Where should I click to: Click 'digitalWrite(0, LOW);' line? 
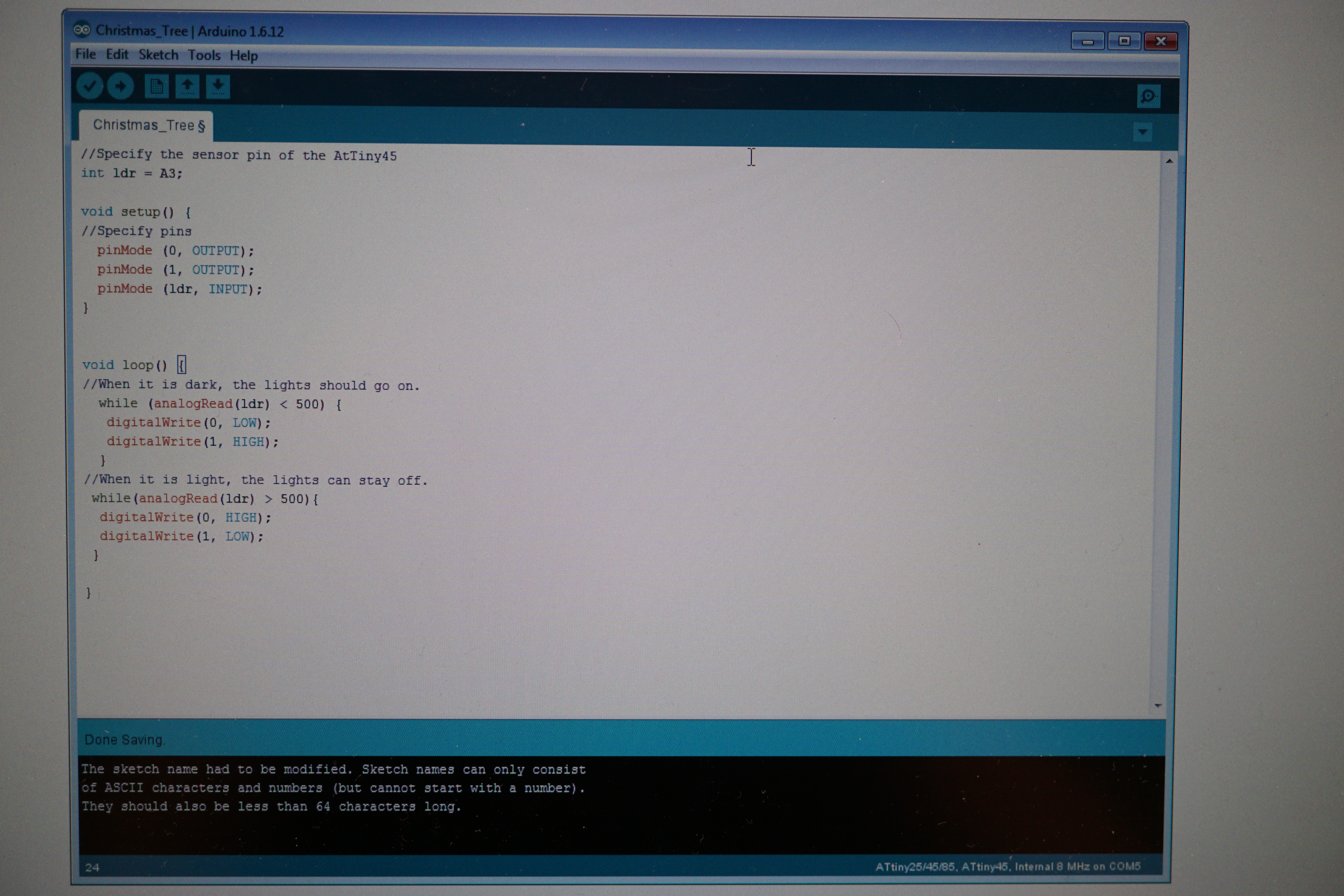click(x=189, y=423)
